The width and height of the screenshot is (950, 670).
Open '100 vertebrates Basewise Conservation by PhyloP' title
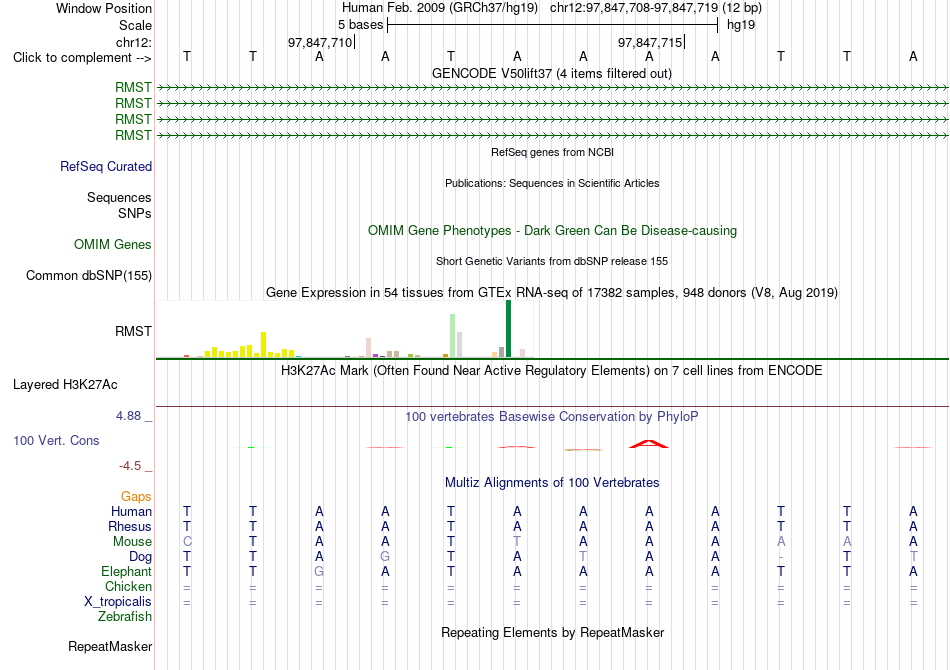tap(551, 417)
